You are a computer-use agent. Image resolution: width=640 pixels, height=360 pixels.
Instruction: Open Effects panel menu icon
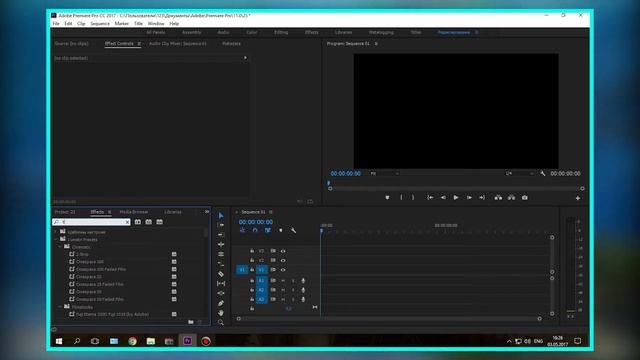coord(110,212)
